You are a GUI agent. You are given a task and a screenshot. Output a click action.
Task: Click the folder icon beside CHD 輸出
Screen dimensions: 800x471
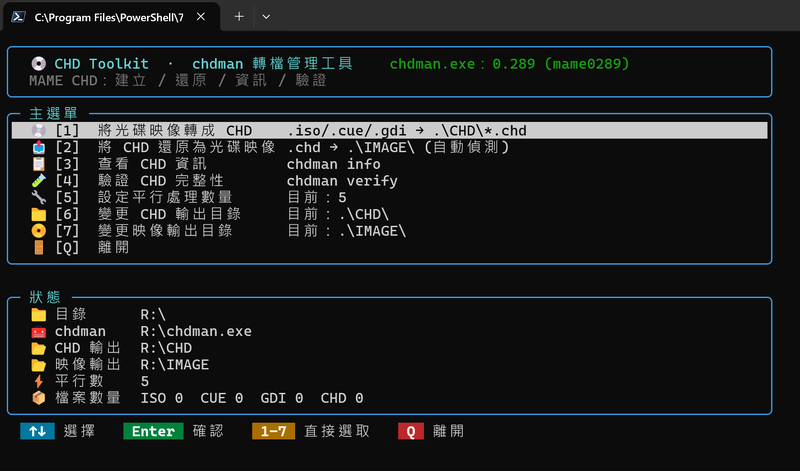38,348
